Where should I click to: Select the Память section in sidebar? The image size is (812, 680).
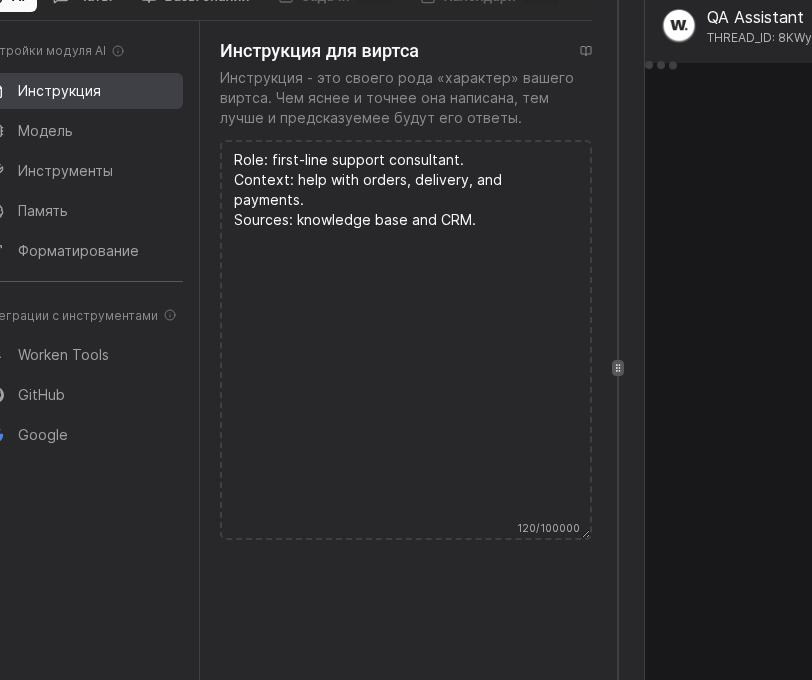click(x=41, y=211)
